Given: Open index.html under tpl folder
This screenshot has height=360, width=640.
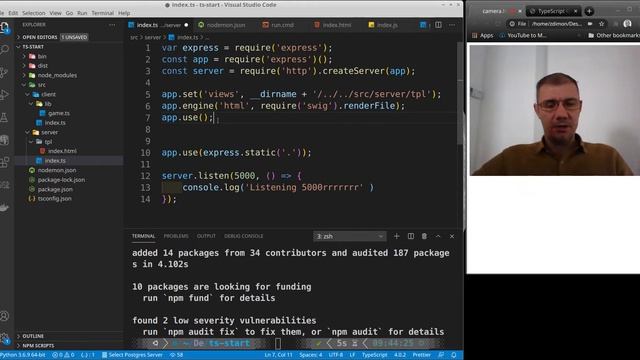Looking at the screenshot, I should click(62, 151).
